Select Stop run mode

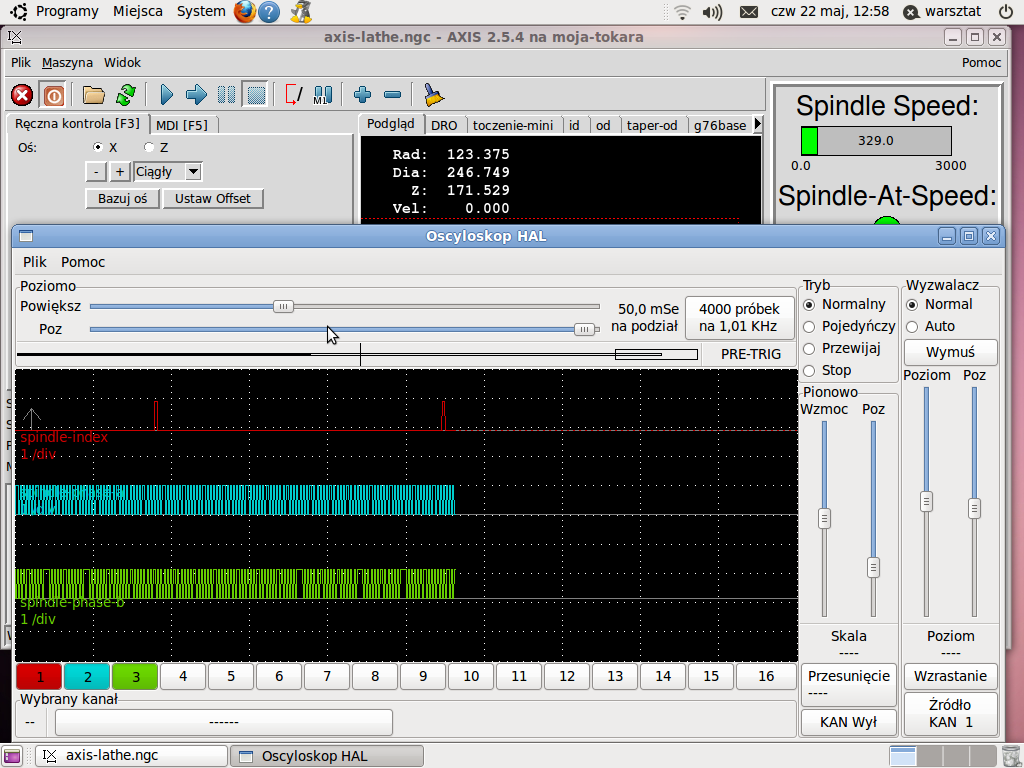tap(809, 371)
